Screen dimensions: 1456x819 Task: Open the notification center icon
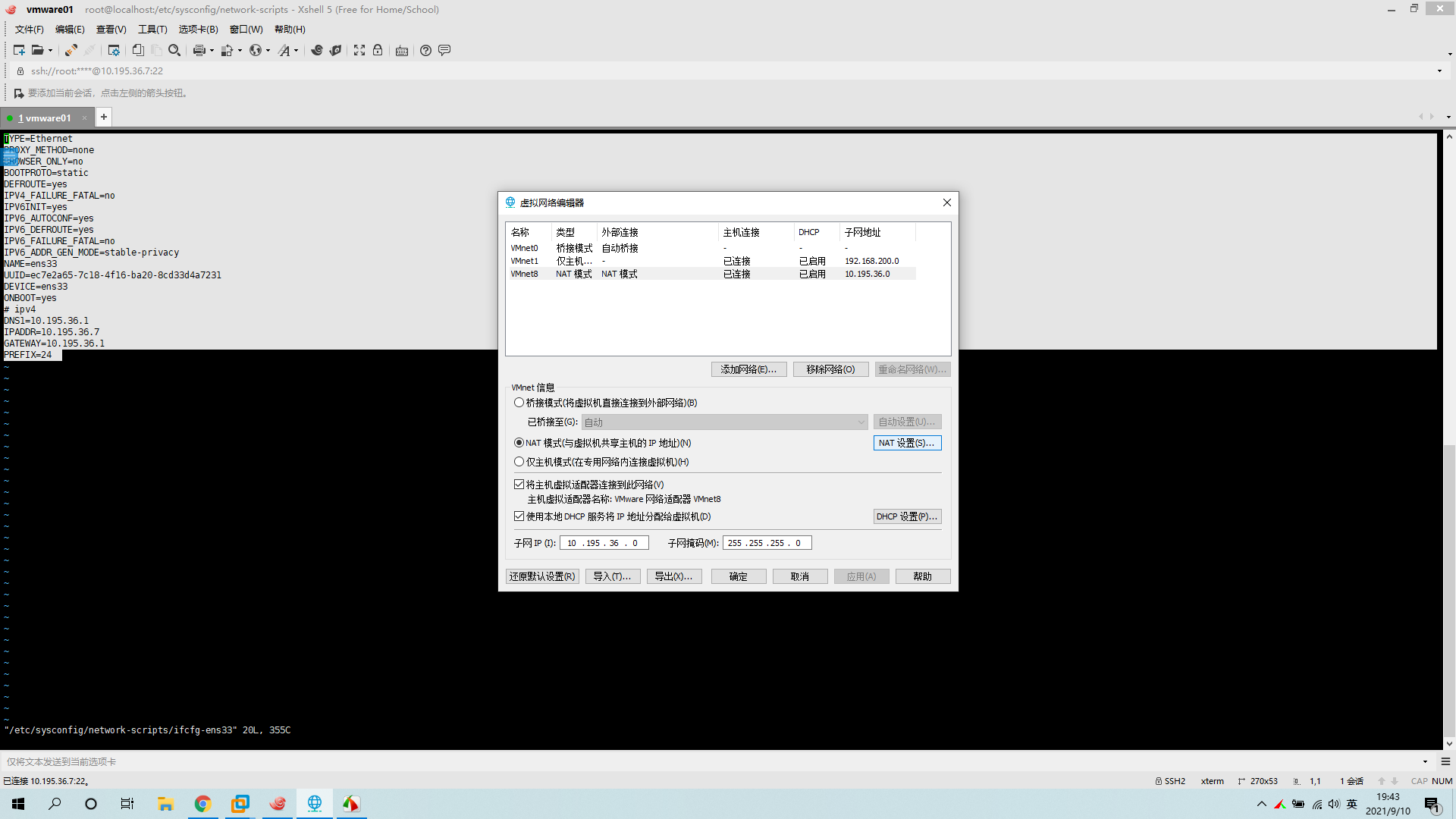1432,805
